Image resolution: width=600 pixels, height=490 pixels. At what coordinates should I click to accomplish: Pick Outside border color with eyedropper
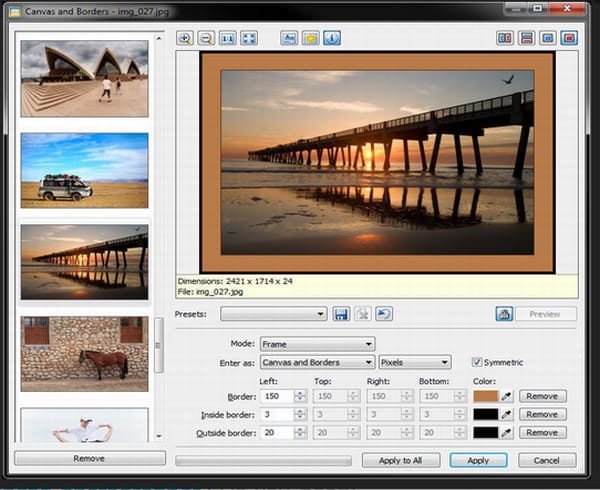click(507, 433)
